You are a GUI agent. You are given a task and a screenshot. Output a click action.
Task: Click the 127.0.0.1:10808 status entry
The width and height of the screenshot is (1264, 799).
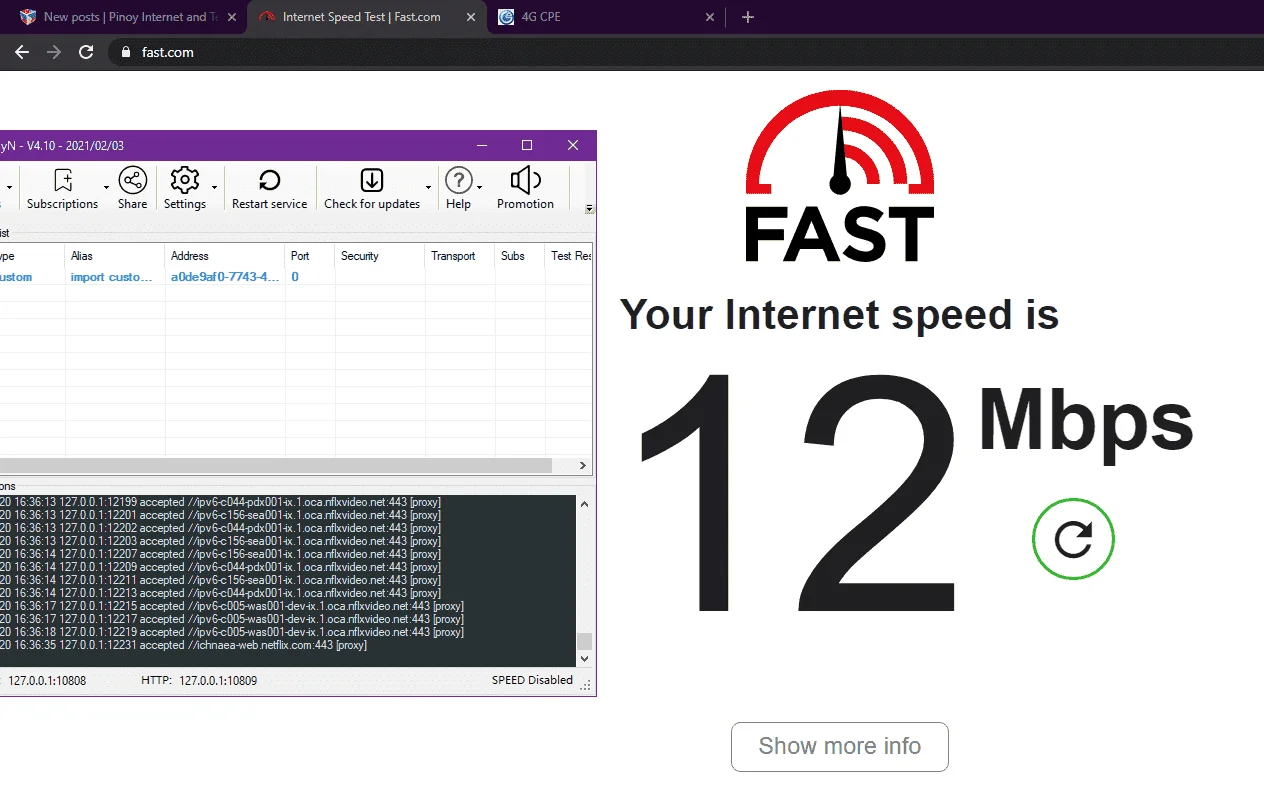tap(47, 681)
